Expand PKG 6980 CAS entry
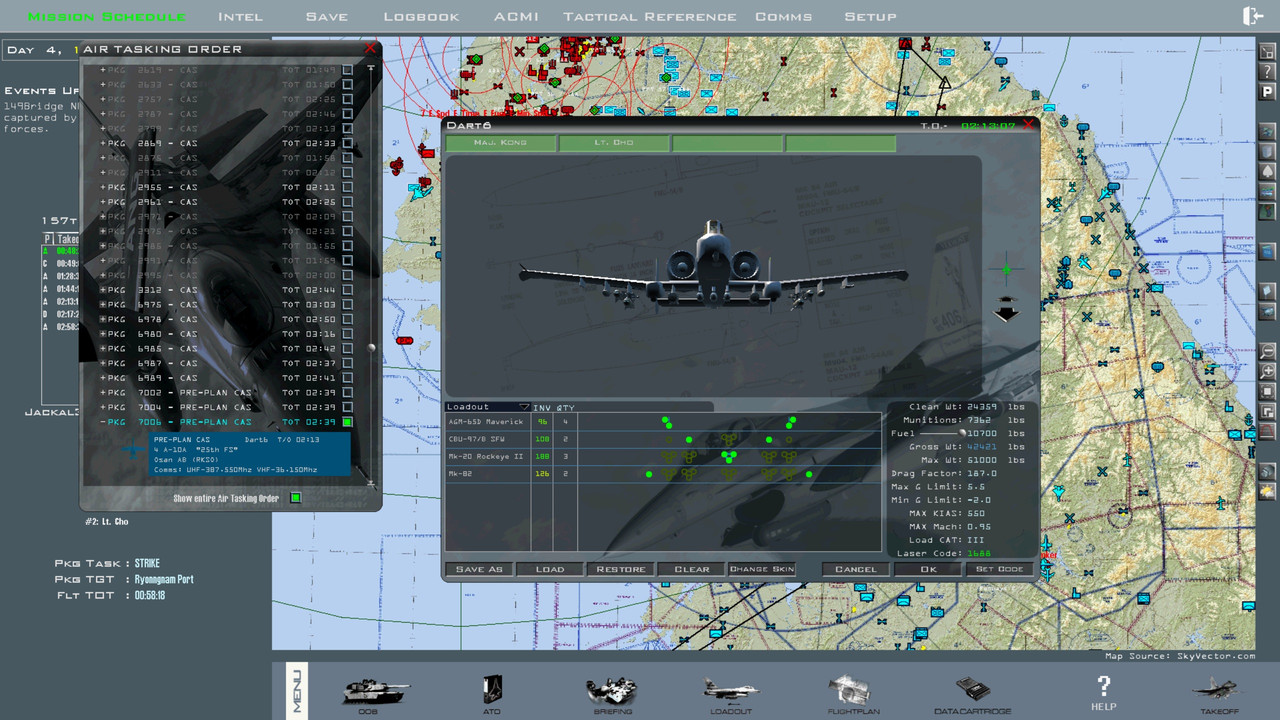1280x720 pixels. click(x=102, y=334)
